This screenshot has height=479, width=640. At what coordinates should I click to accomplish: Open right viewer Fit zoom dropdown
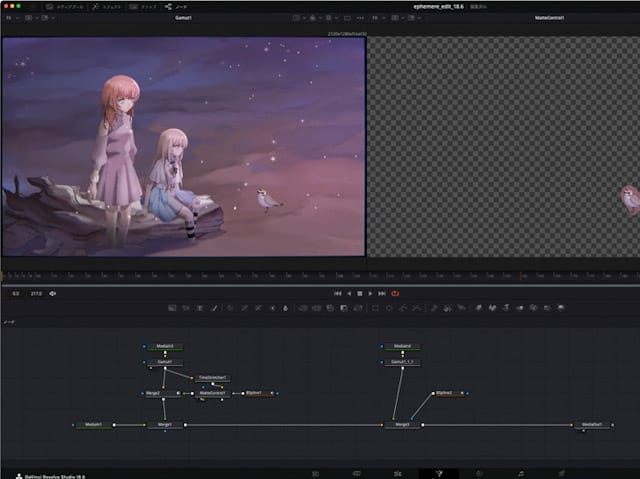point(379,18)
